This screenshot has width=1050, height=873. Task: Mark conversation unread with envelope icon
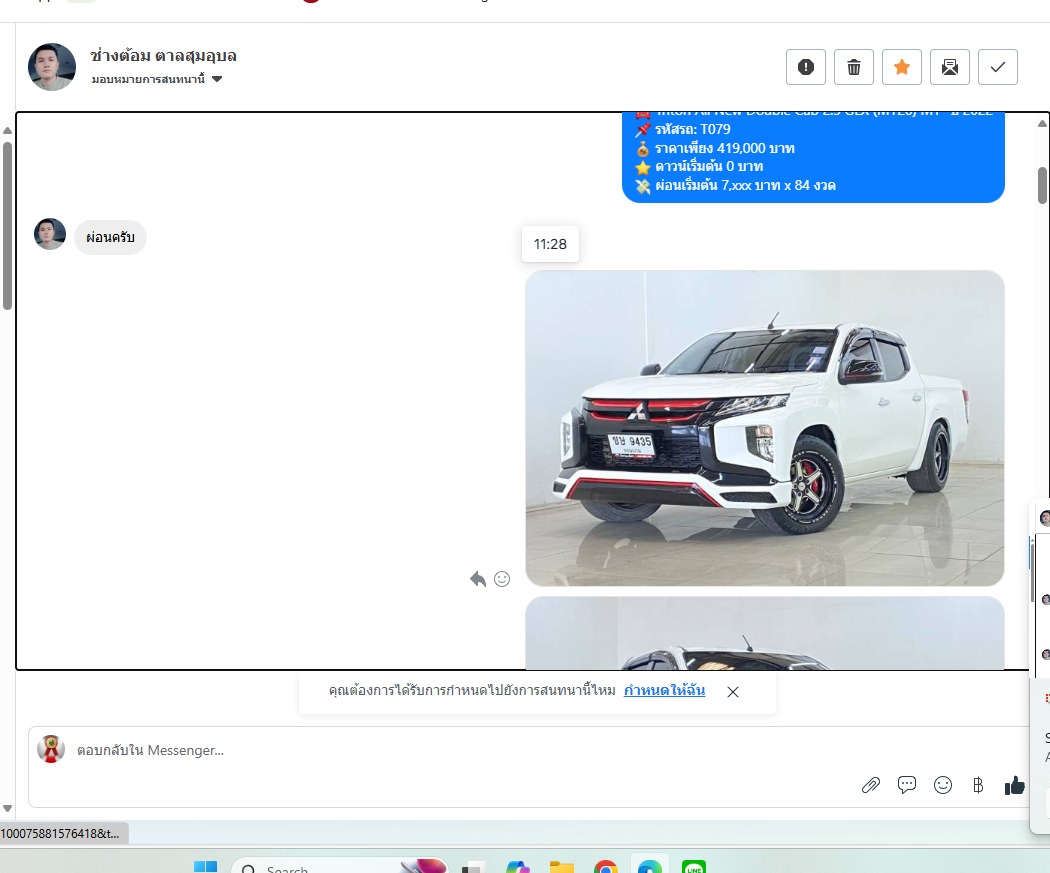coord(950,67)
